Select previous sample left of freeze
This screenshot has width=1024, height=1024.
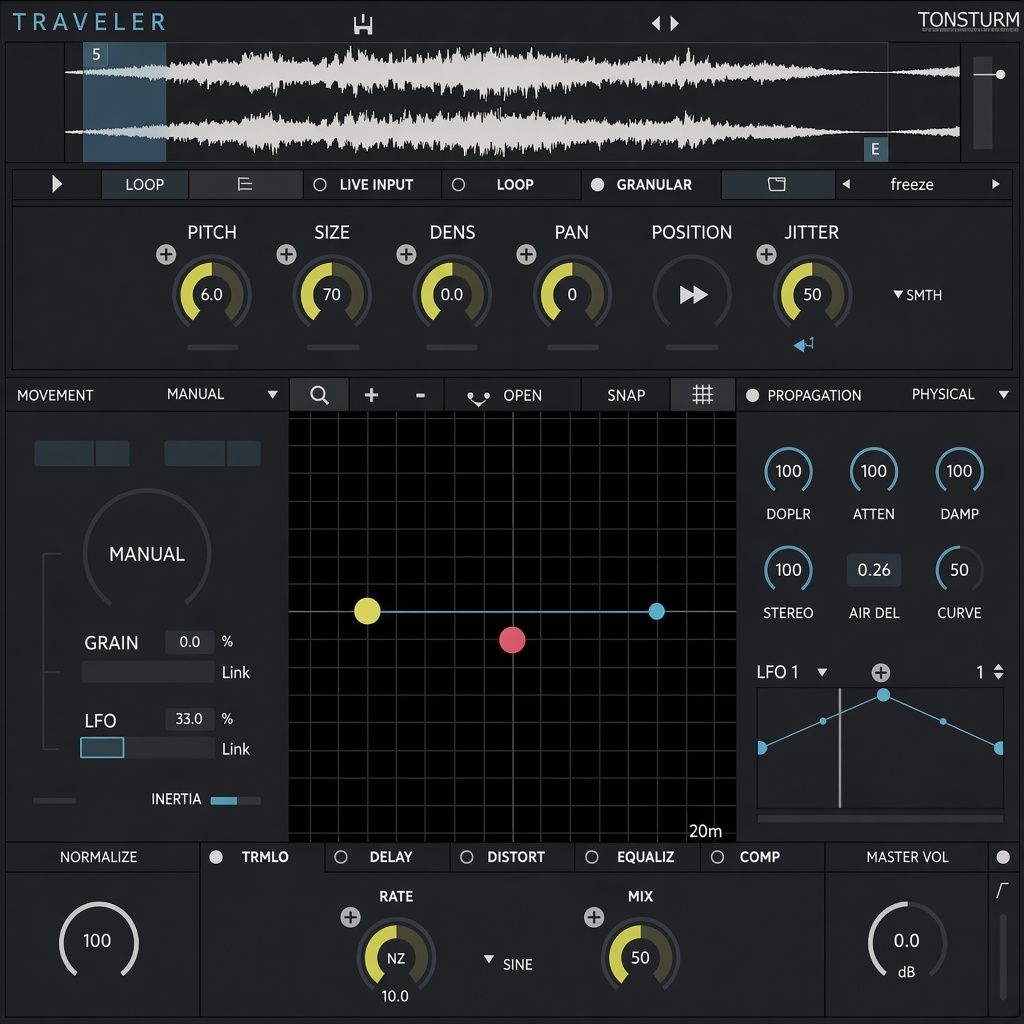pyautogui.click(x=846, y=184)
